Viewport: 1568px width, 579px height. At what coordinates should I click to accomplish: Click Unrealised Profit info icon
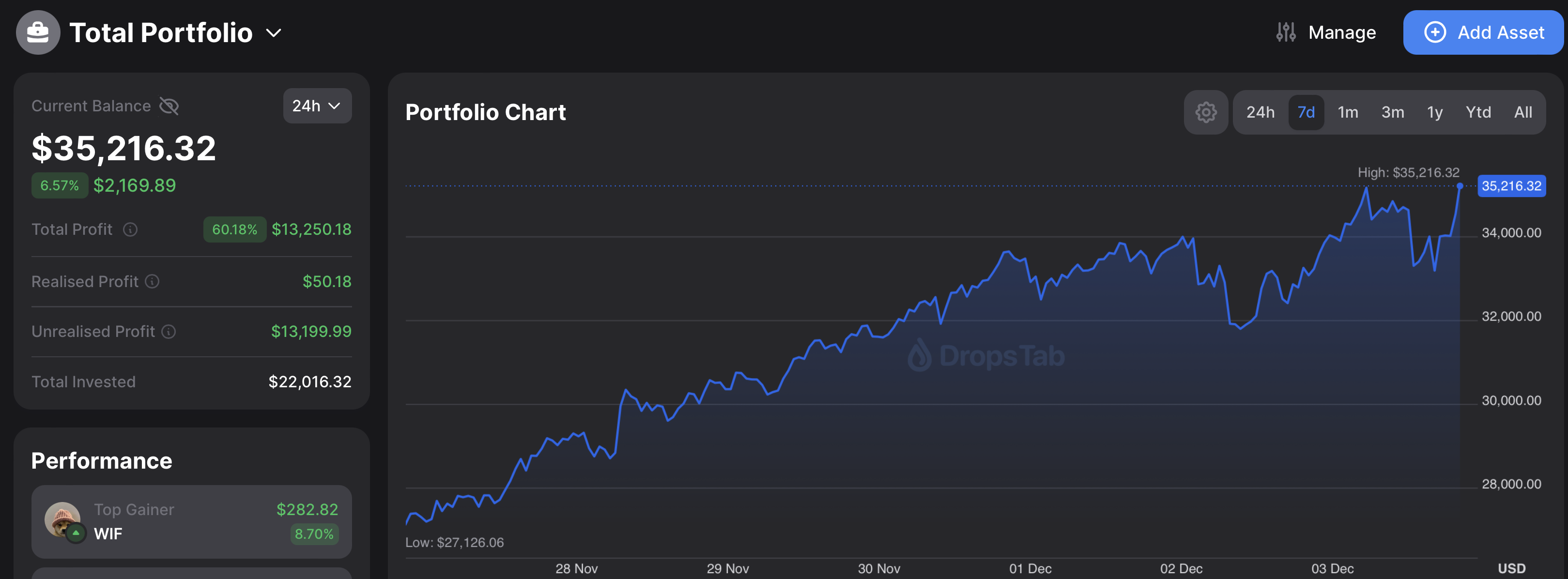click(x=169, y=331)
